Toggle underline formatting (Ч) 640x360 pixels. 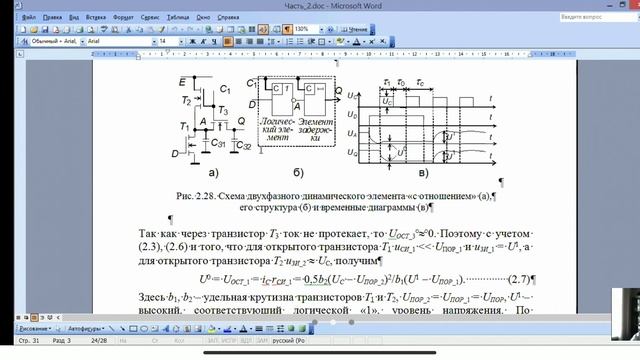[x=214, y=42]
